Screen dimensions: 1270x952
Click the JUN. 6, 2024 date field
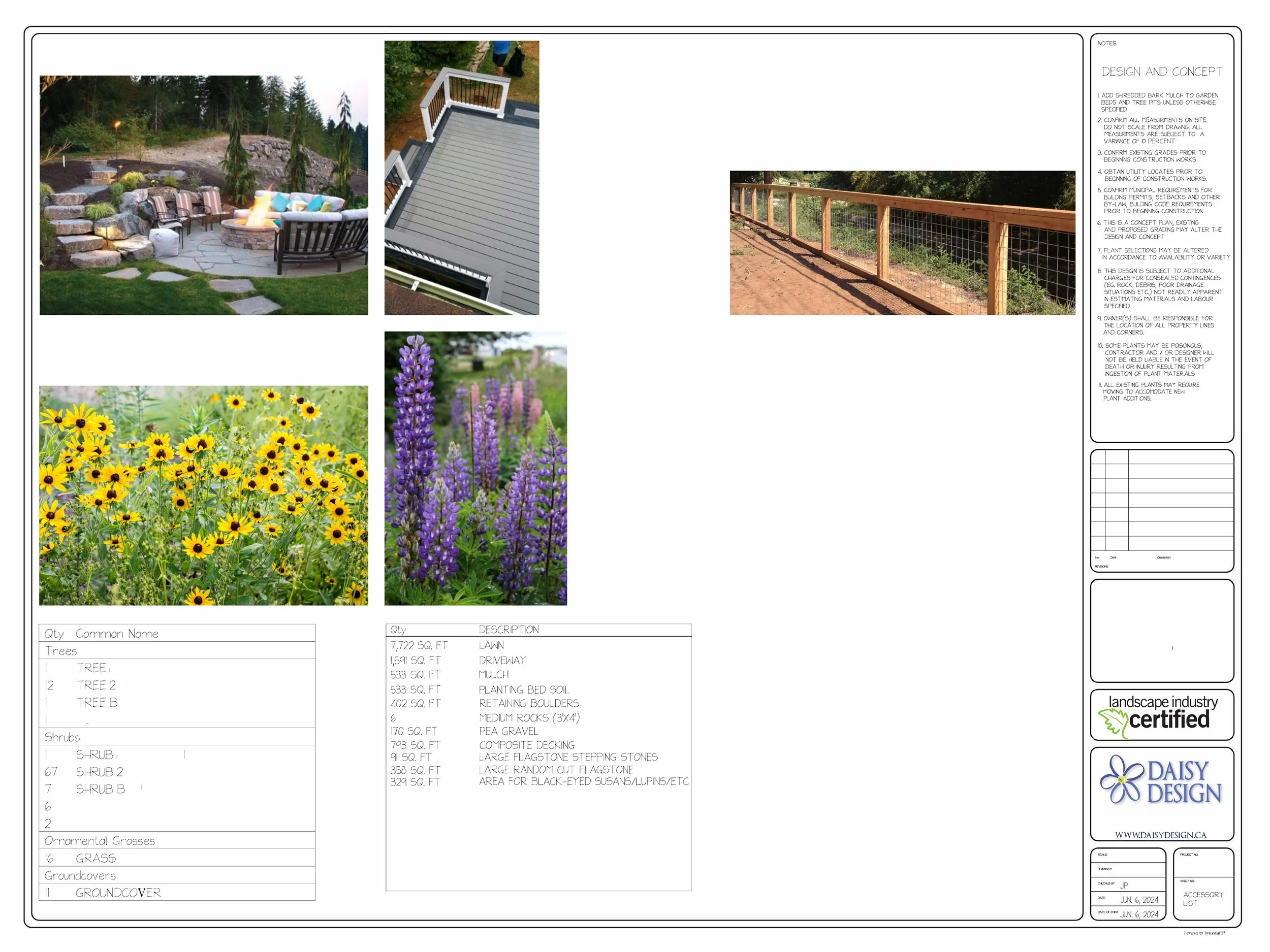tap(1138, 900)
